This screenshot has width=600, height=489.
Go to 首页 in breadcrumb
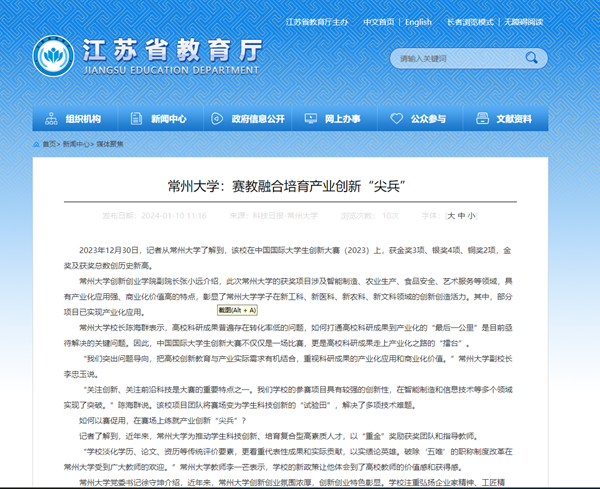[x=49, y=144]
